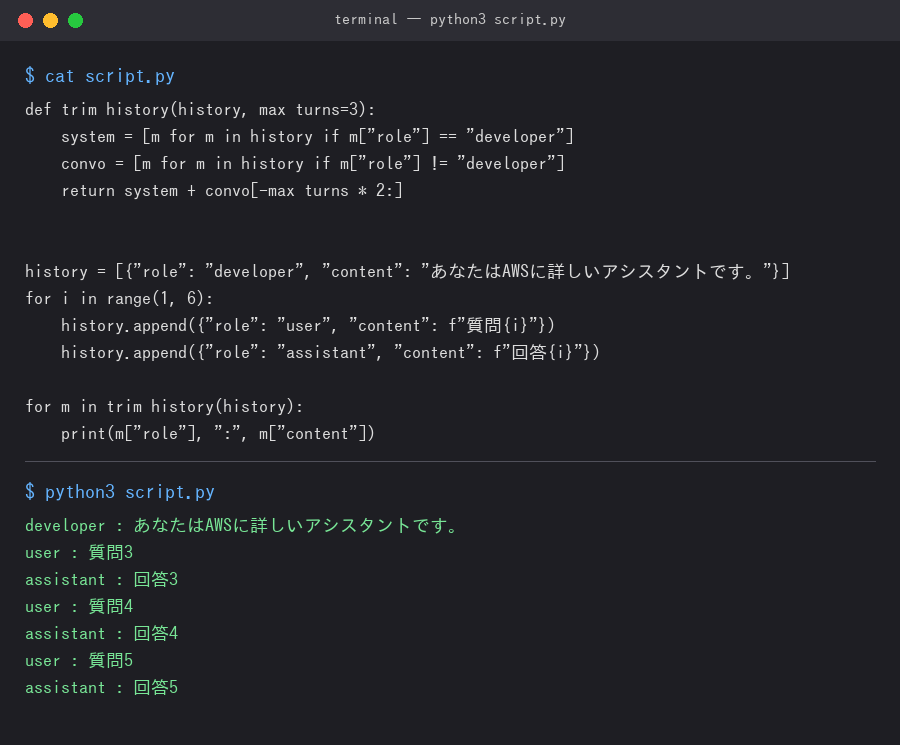The image size is (900, 745).
Task: Click the red close window button
Action: point(25,21)
